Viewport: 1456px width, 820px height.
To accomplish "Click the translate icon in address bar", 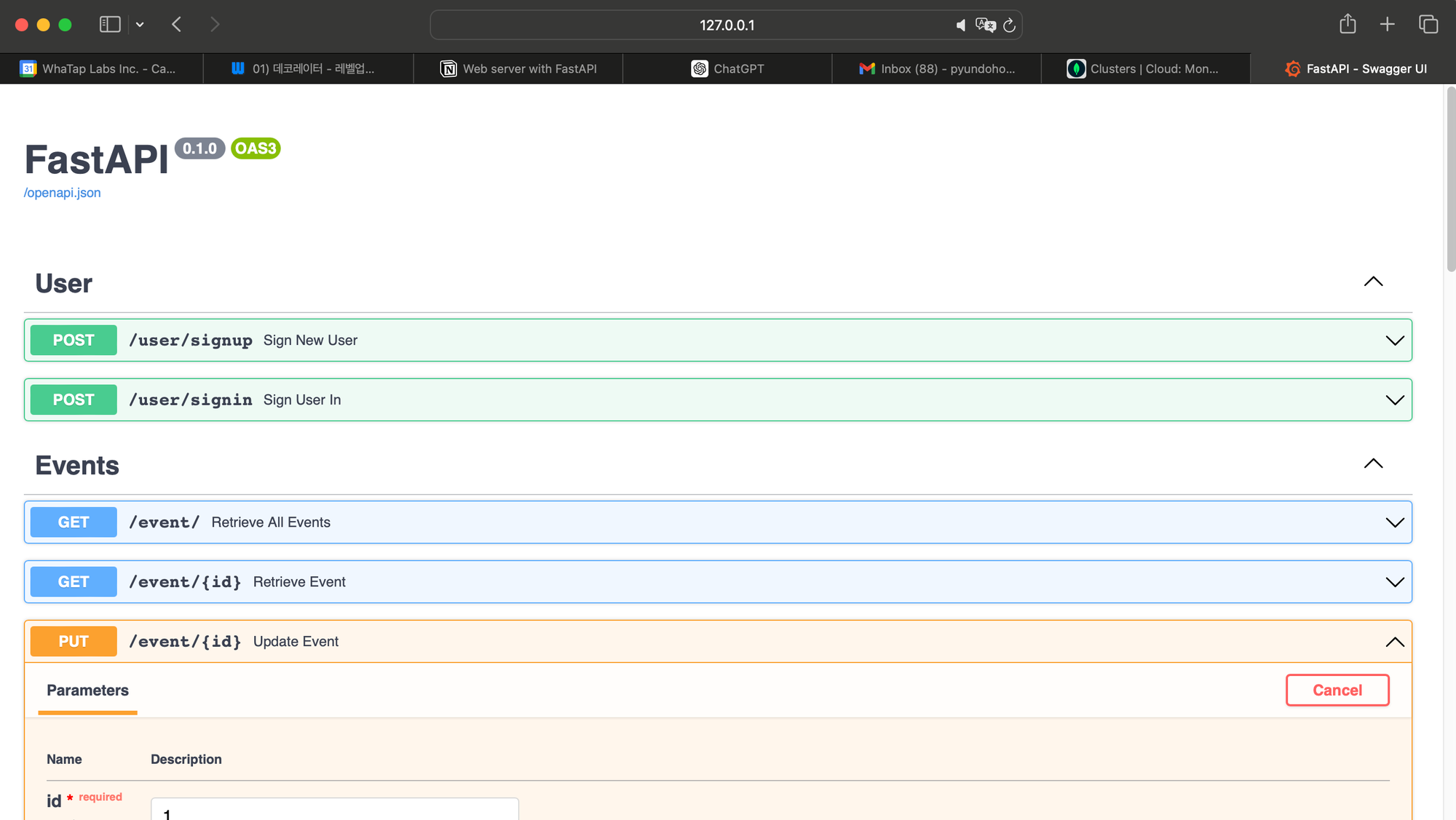I will (985, 25).
